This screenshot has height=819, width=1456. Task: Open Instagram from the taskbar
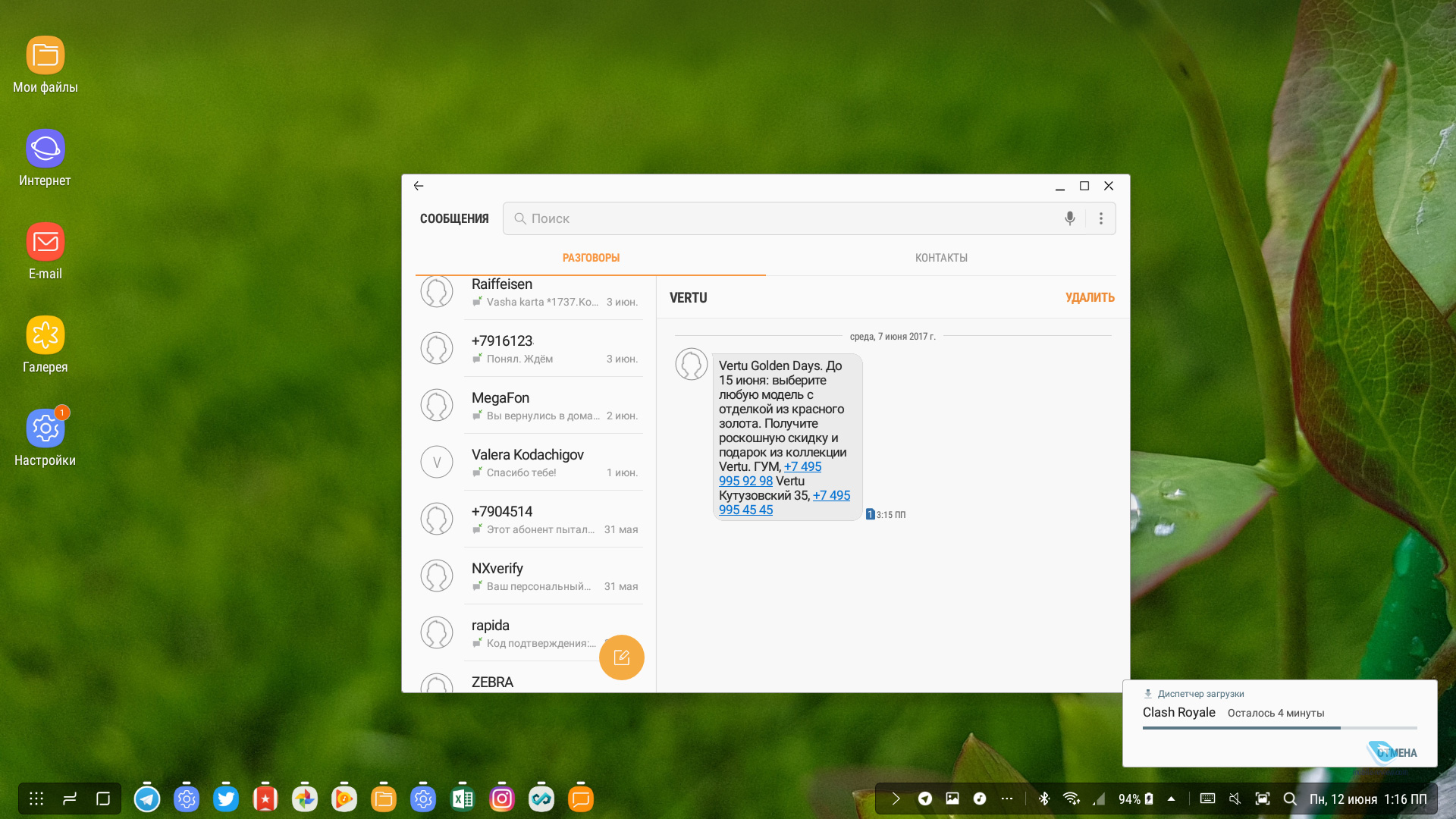(x=502, y=799)
